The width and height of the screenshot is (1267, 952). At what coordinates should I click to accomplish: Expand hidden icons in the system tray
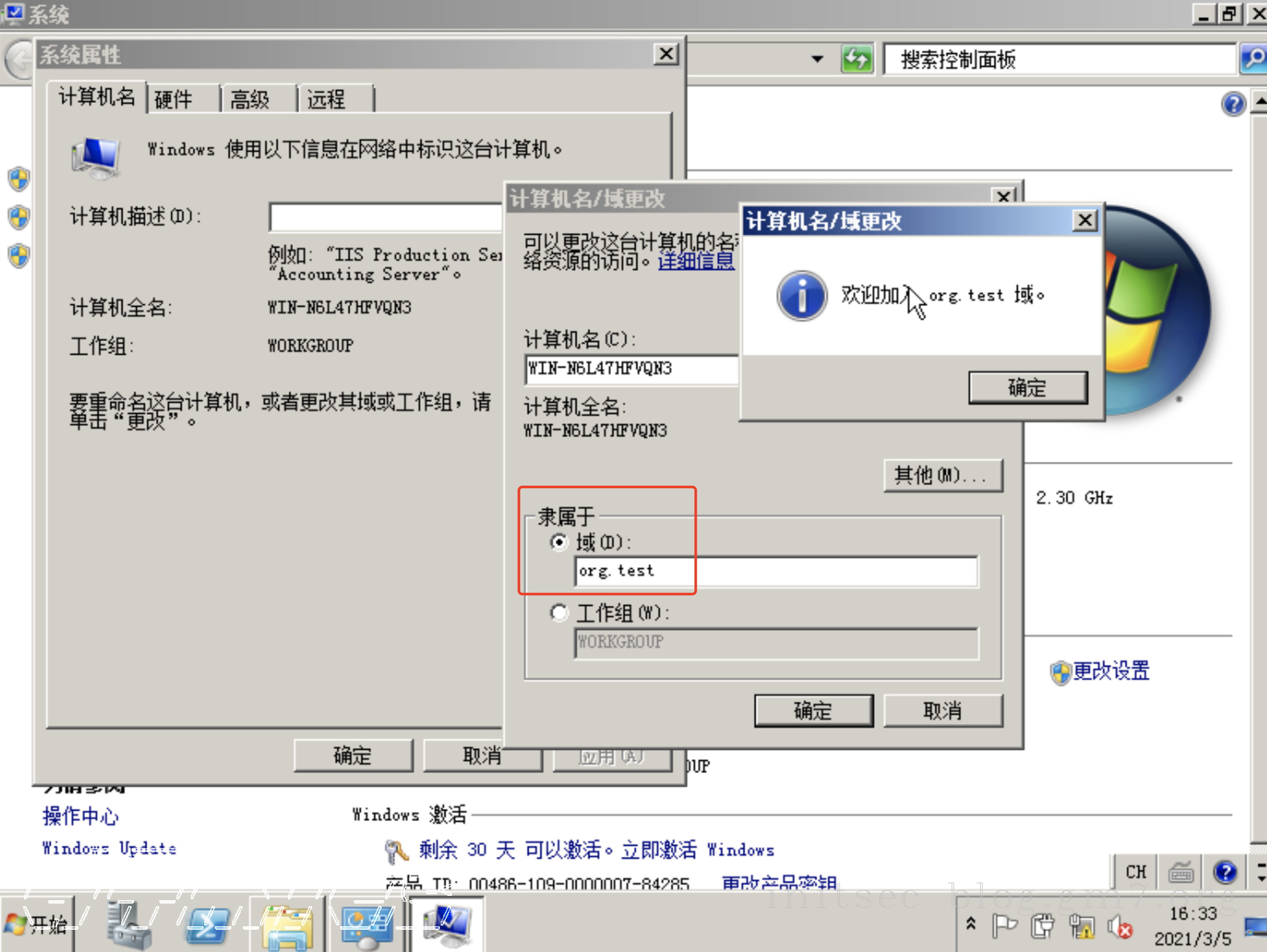coord(971,924)
